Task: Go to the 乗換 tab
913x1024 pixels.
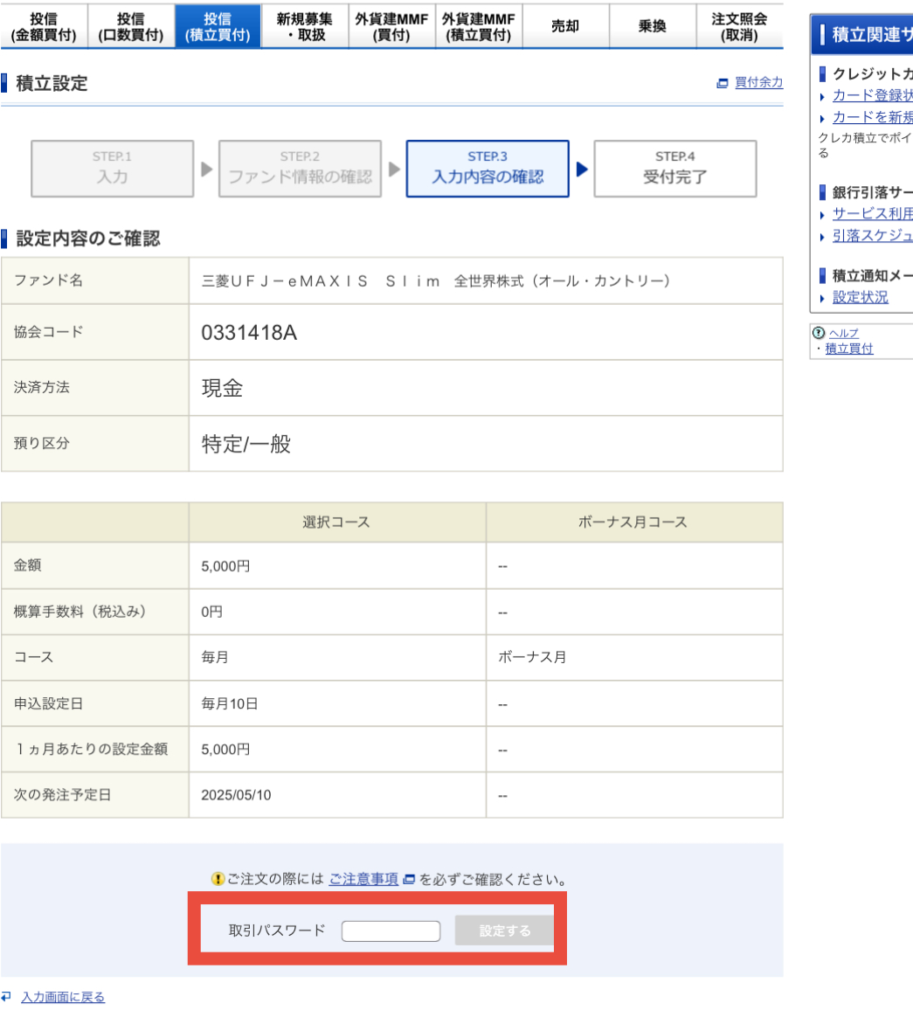Action: [x=652, y=26]
